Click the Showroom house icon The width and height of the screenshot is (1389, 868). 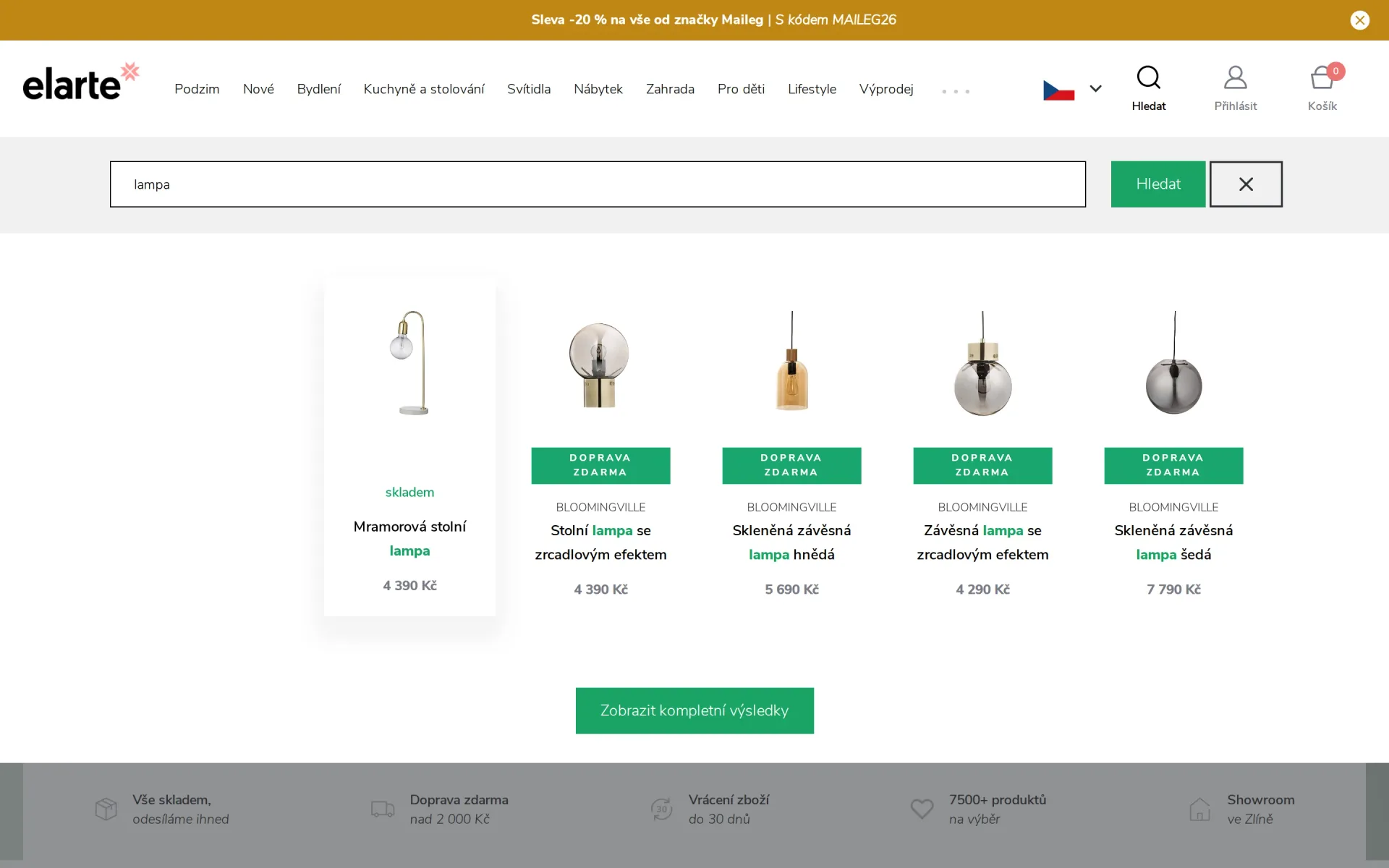[x=1199, y=809]
